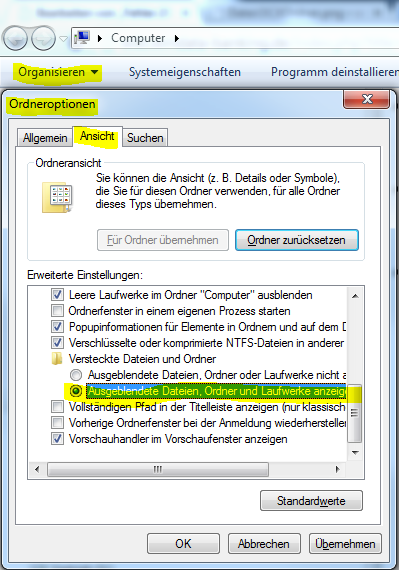The image size is (399, 570).
Task: Click Programm deinstallieren in the toolbar
Action: (x=334, y=72)
